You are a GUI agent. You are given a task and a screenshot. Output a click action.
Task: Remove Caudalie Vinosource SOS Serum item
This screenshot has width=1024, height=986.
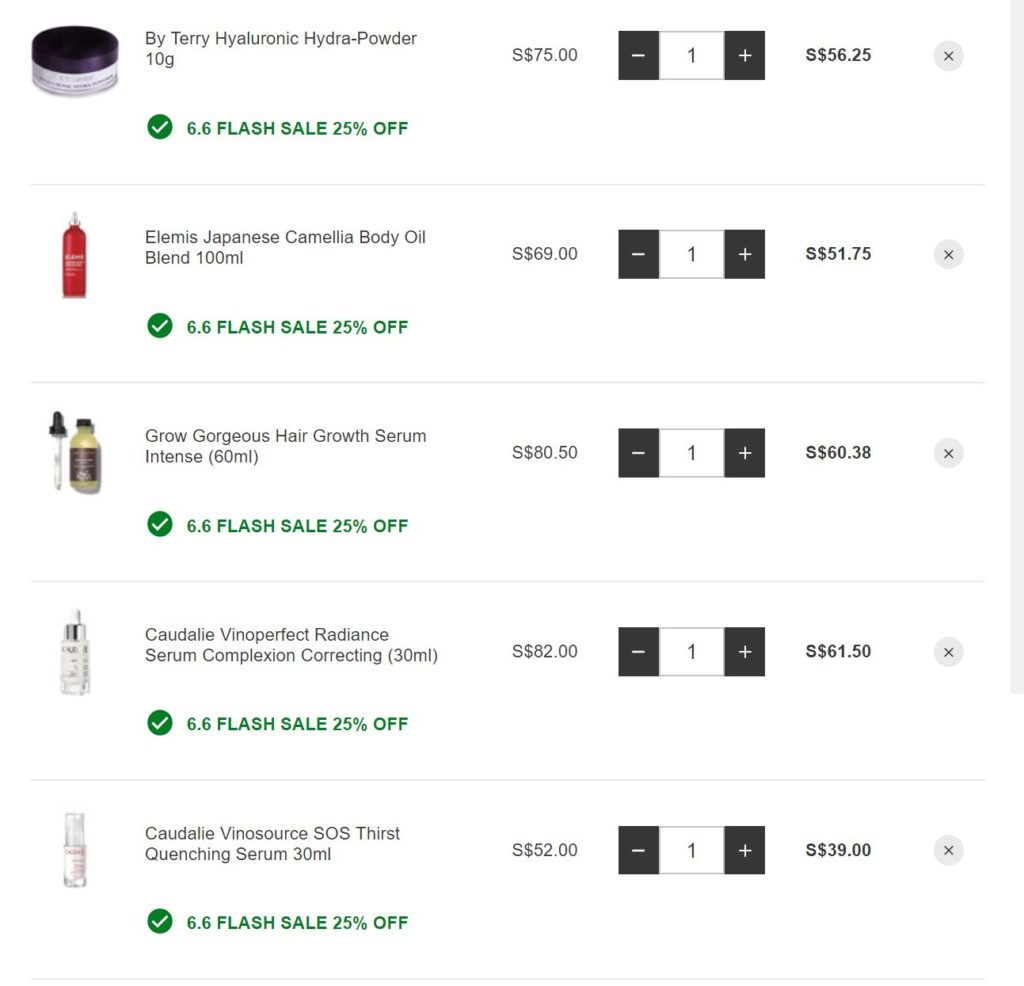pyautogui.click(x=948, y=851)
